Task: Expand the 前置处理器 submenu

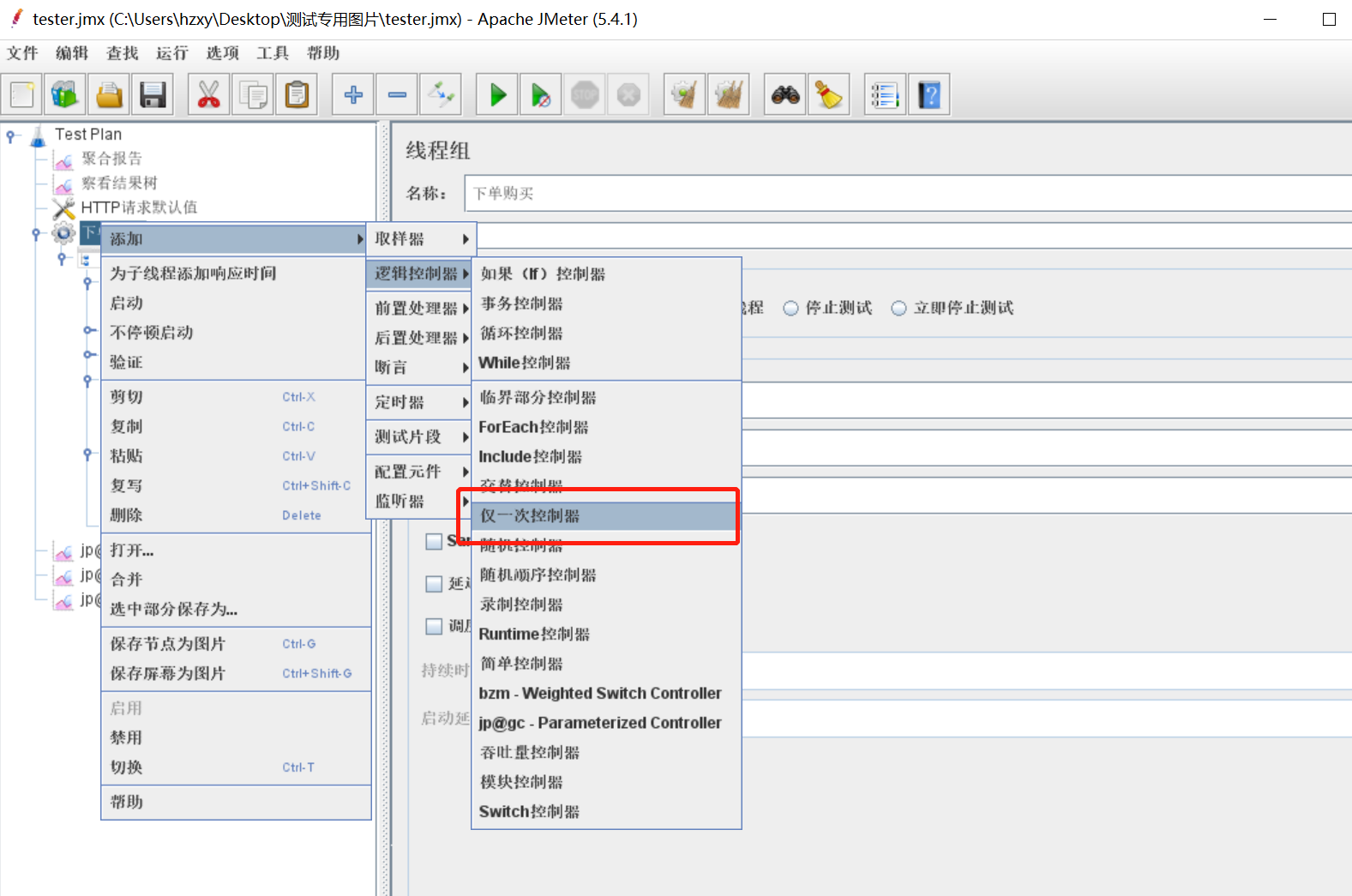Action: click(x=421, y=308)
